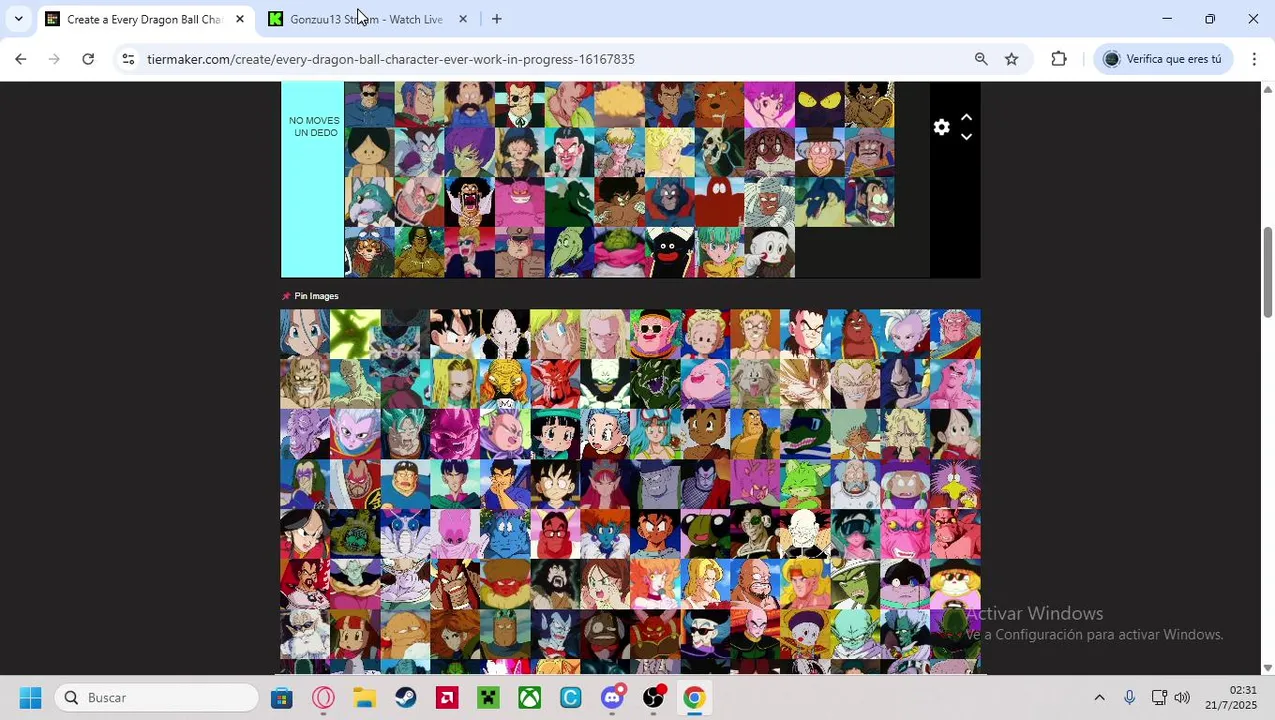Select first character thumbnail under Pin Images
The height and width of the screenshot is (720, 1275).
[305, 334]
